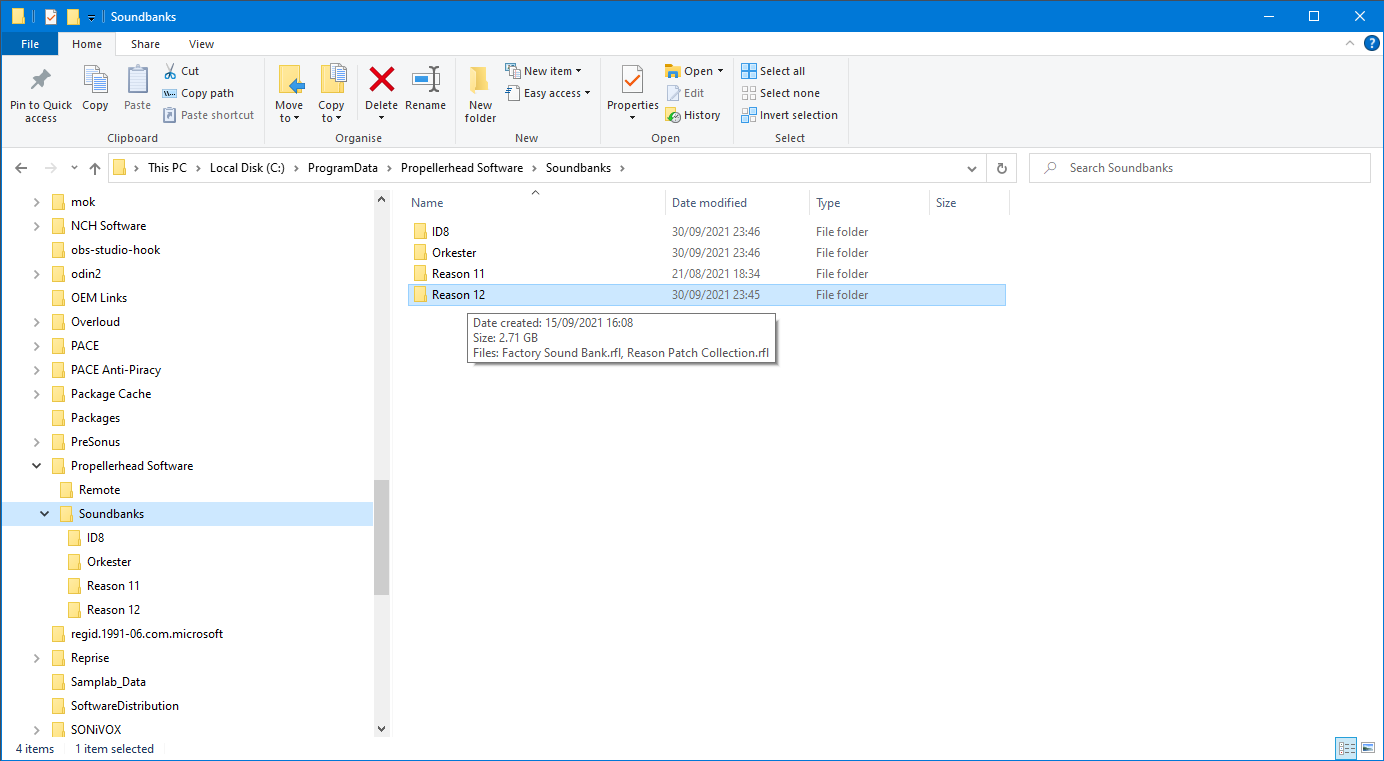Select Reason 12 in the navigation tree
This screenshot has width=1384, height=761.
(113, 610)
